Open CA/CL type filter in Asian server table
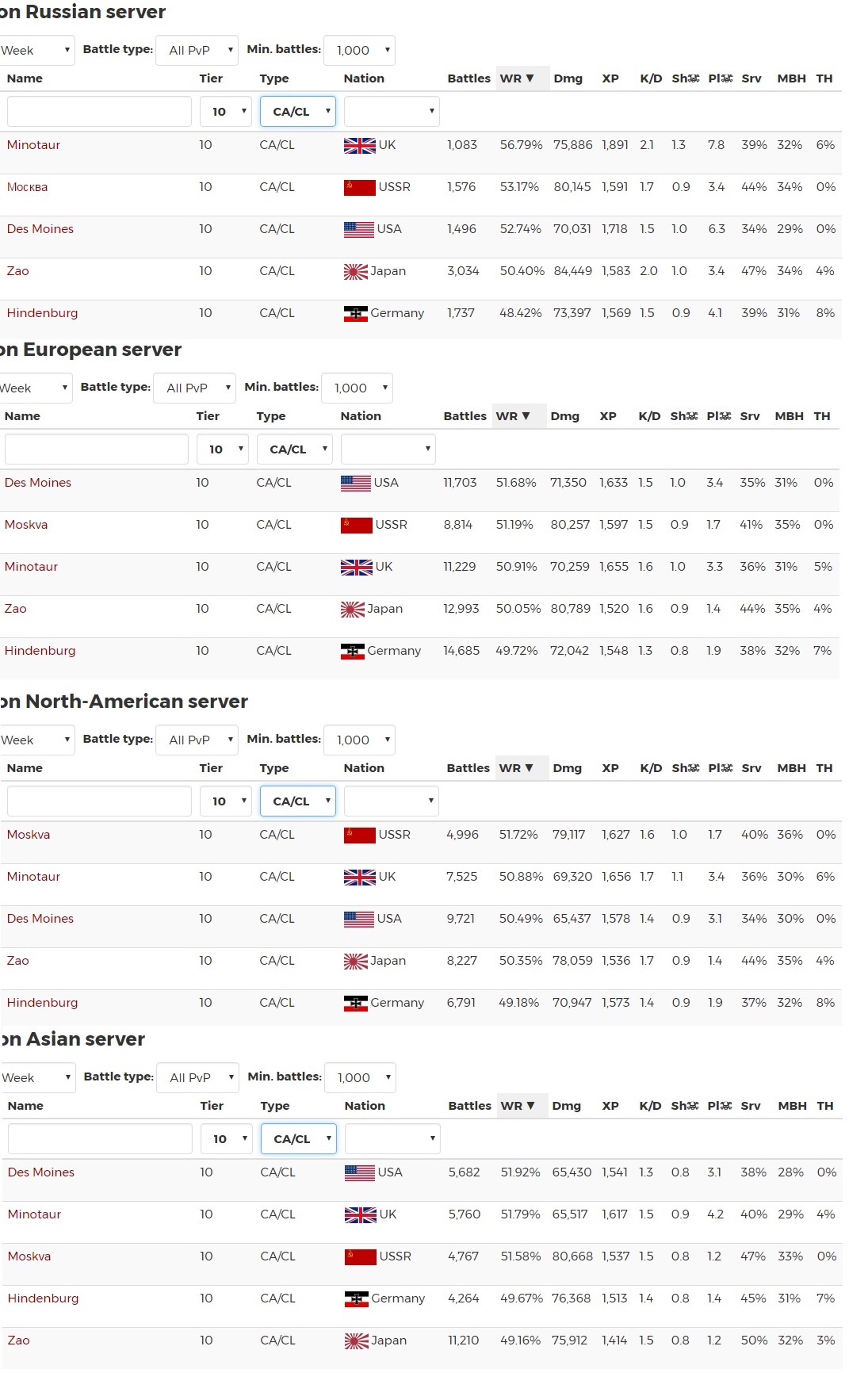Image resolution: width=868 pixels, height=1373 pixels. coord(298,1139)
